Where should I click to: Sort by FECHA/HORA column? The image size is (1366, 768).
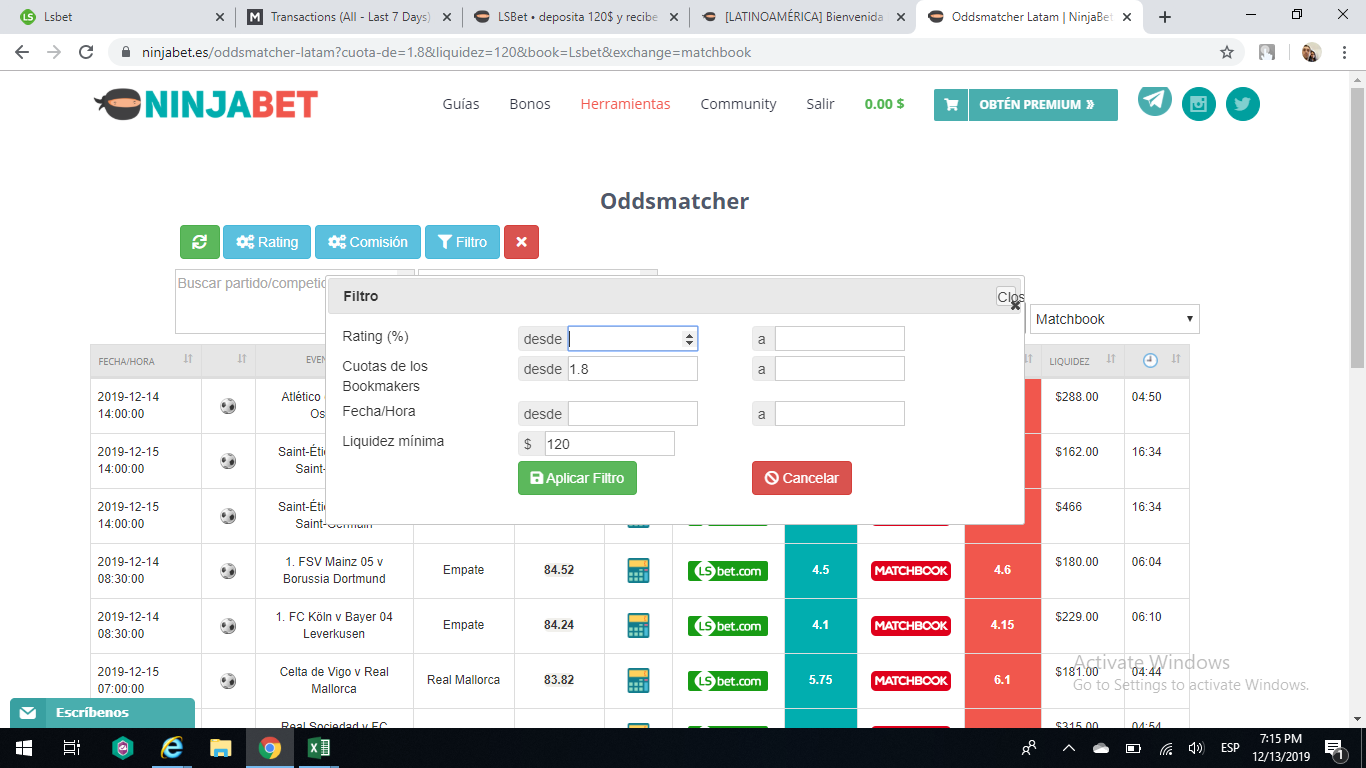click(x=146, y=360)
